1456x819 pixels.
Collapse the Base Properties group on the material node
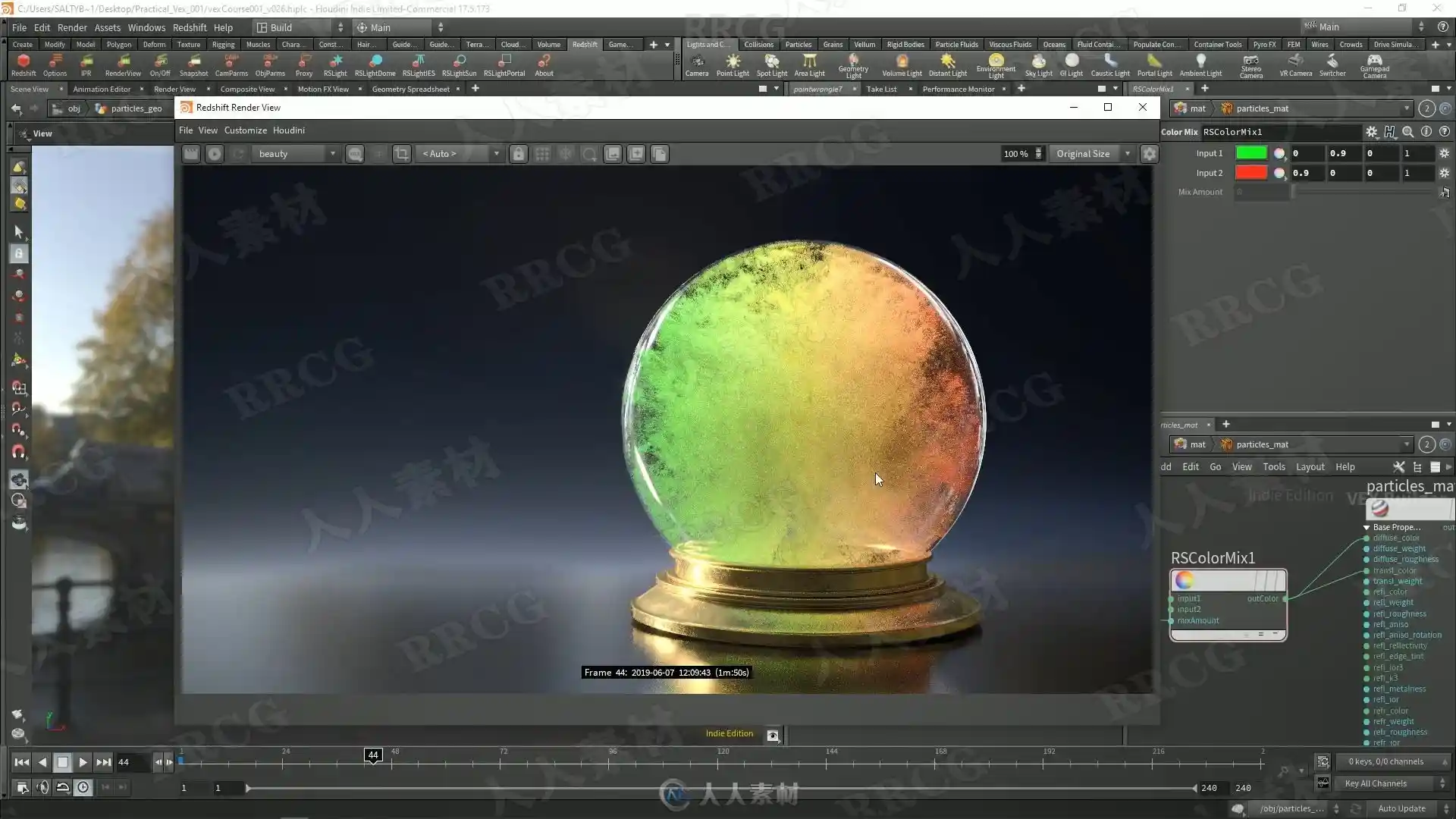click(1367, 527)
